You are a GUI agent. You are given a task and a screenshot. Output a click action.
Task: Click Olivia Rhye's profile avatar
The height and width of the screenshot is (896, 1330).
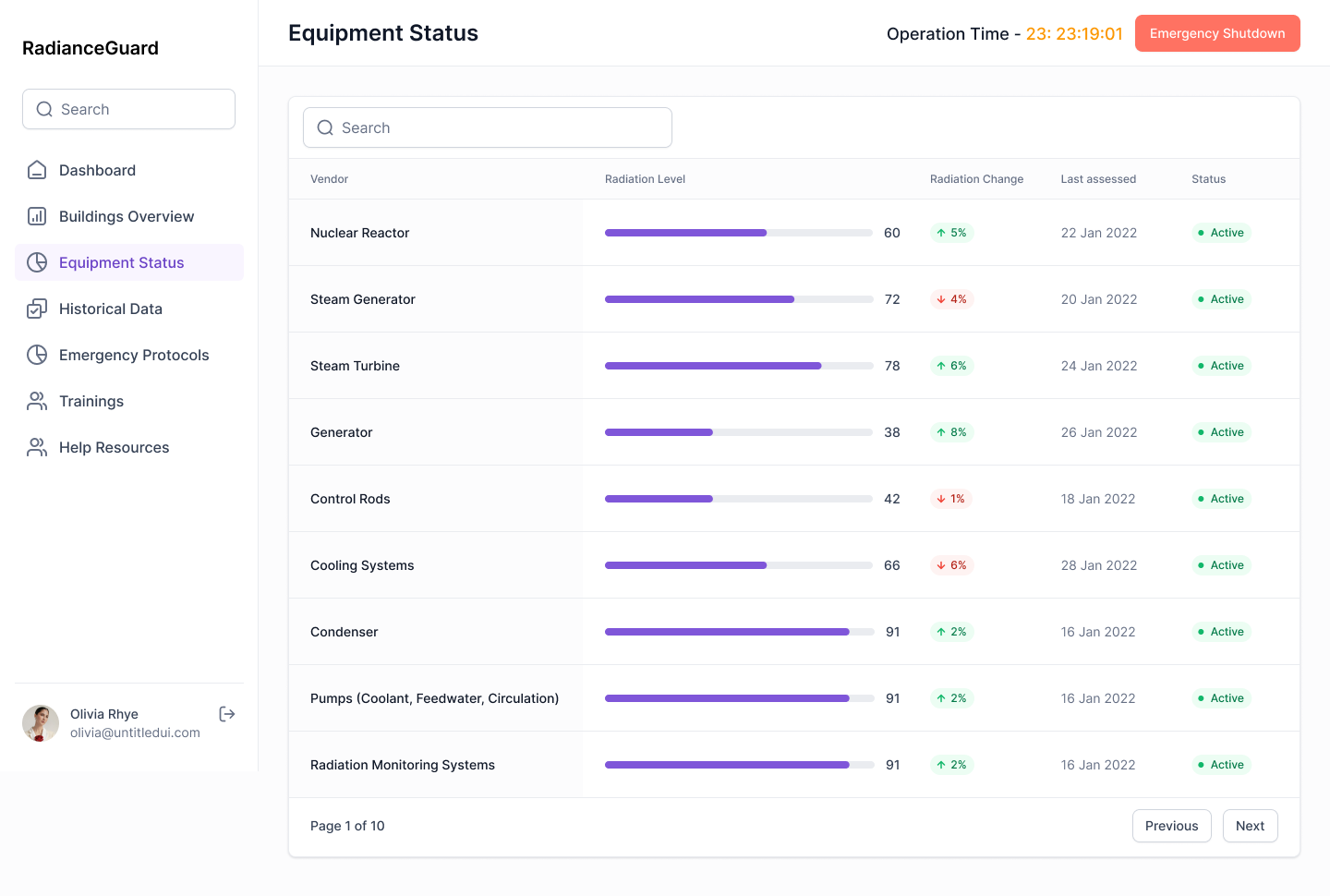point(41,723)
